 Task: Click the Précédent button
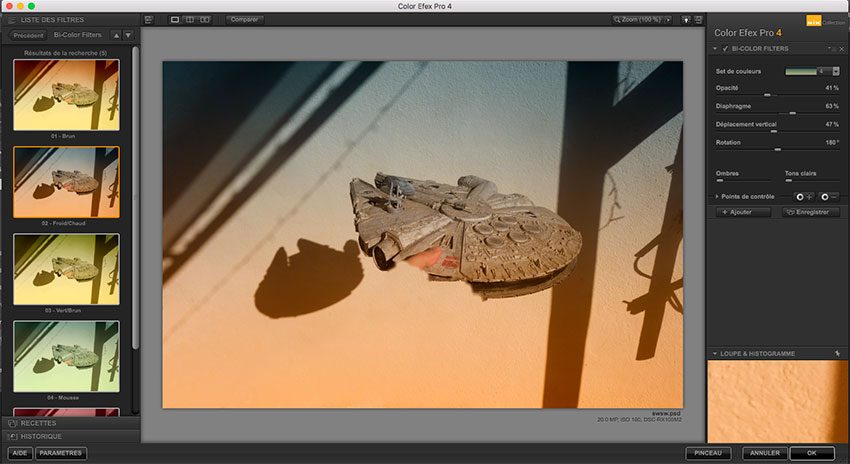pyautogui.click(x=28, y=35)
